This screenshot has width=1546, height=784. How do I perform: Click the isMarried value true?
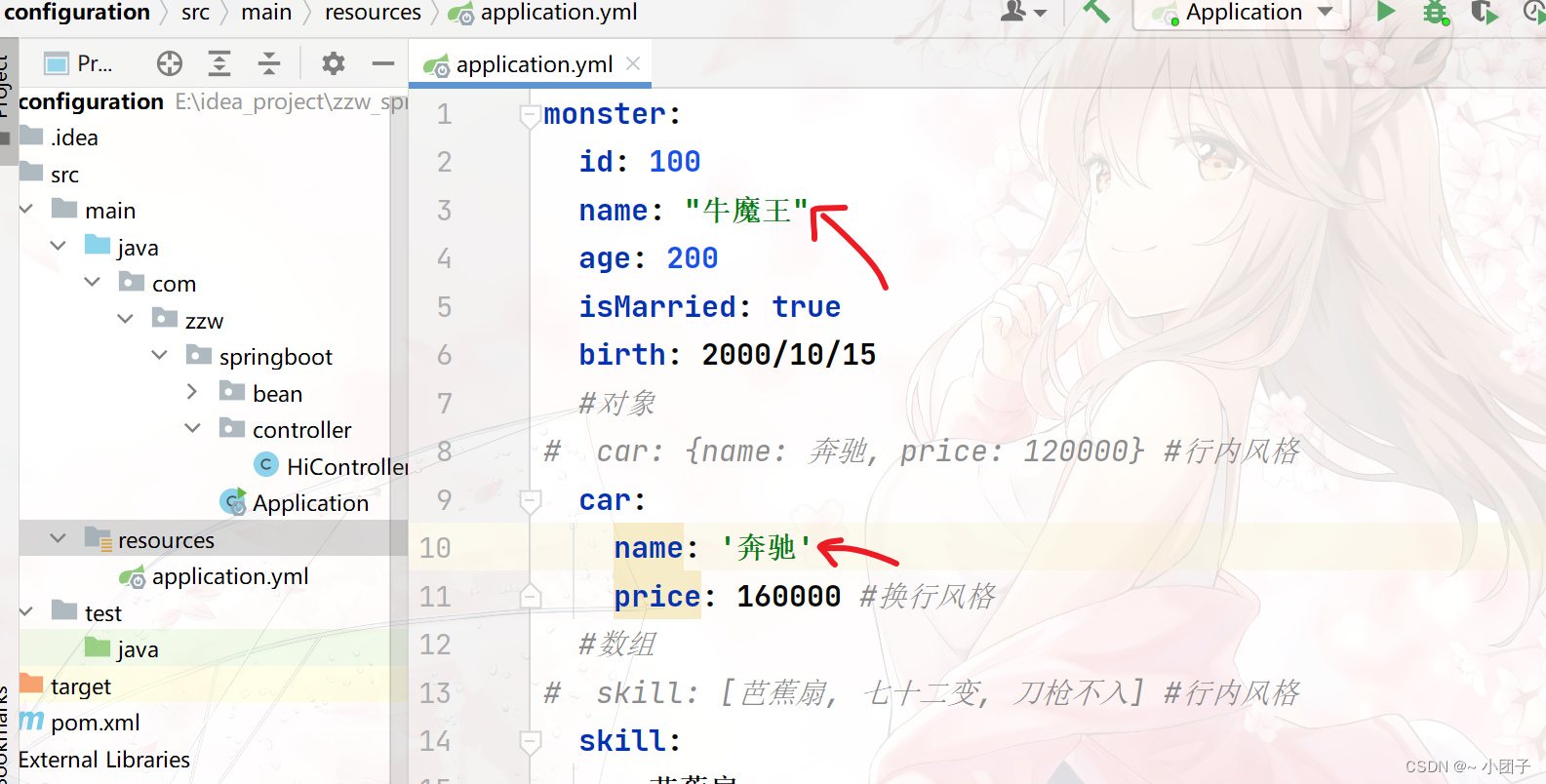(807, 306)
